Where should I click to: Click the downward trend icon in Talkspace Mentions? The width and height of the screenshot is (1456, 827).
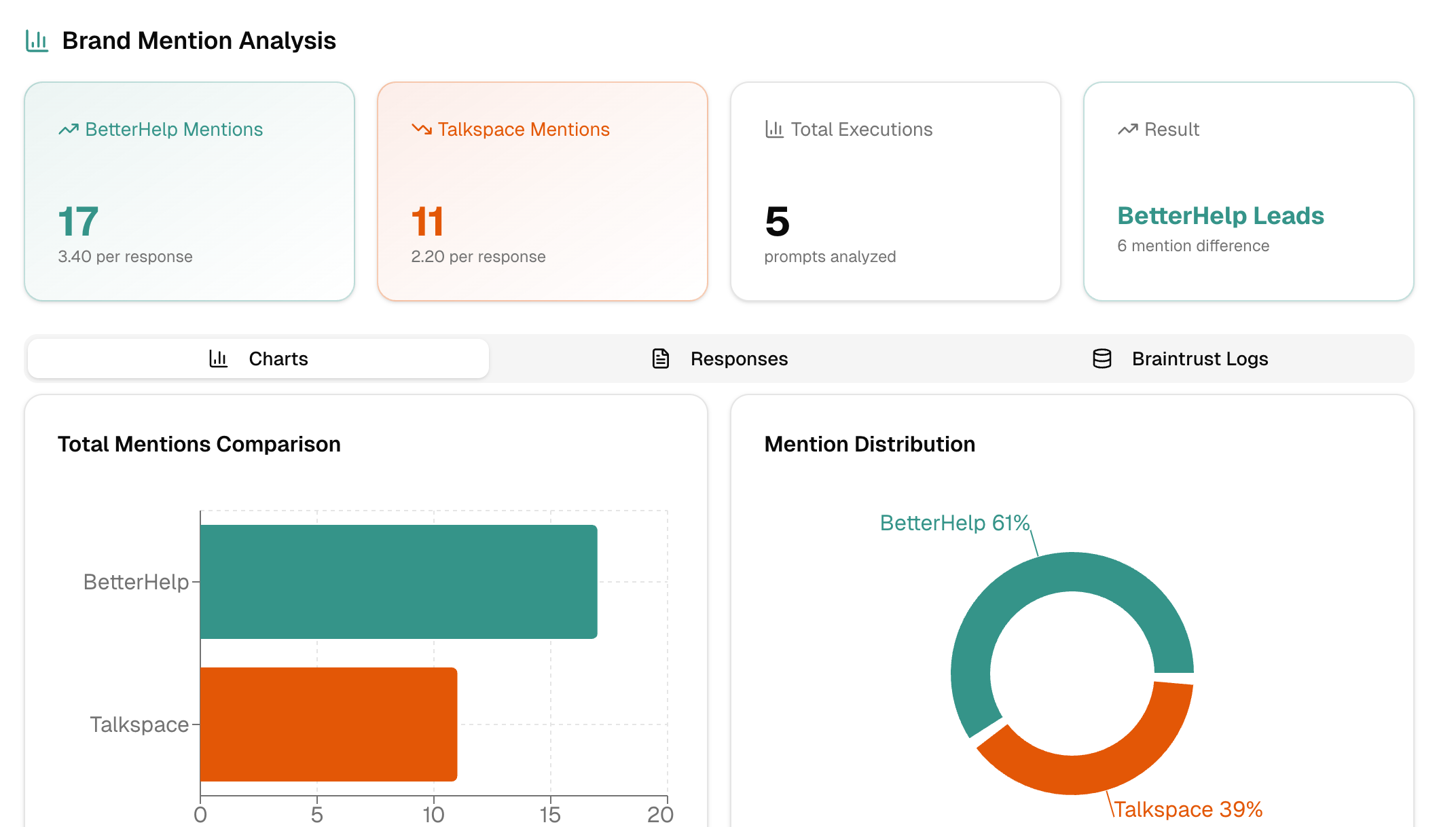point(421,129)
